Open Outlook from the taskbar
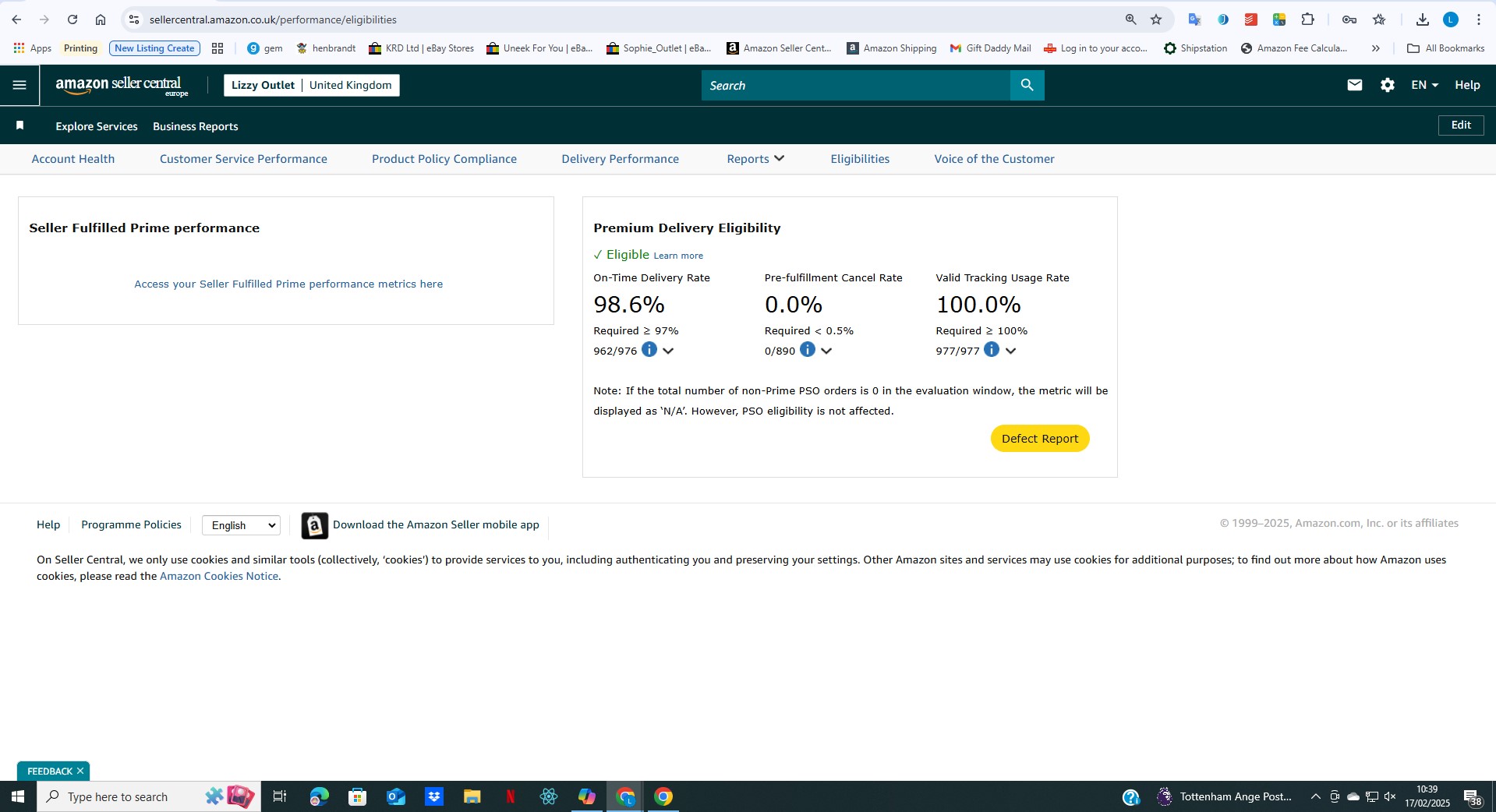Viewport: 1496px width, 812px height. [396, 796]
